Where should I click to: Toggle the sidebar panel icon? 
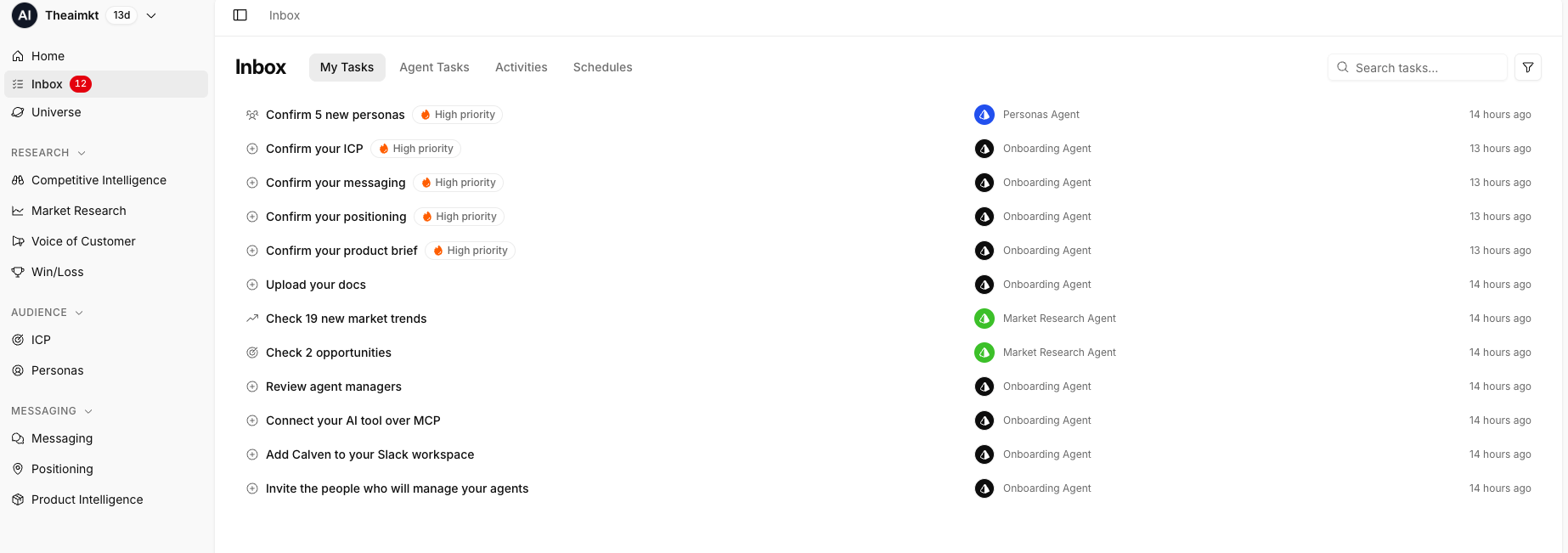click(240, 15)
